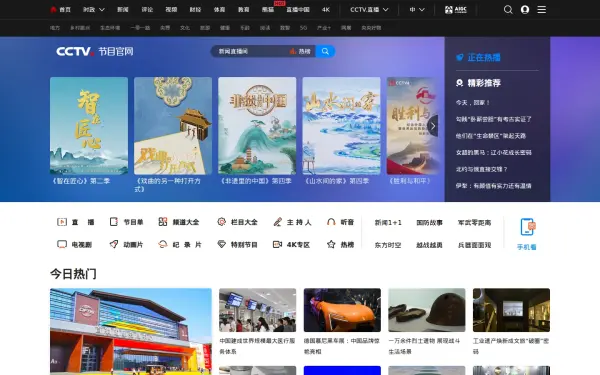Open the large exhibition hall news image
The image size is (600, 375).
coord(131,331)
